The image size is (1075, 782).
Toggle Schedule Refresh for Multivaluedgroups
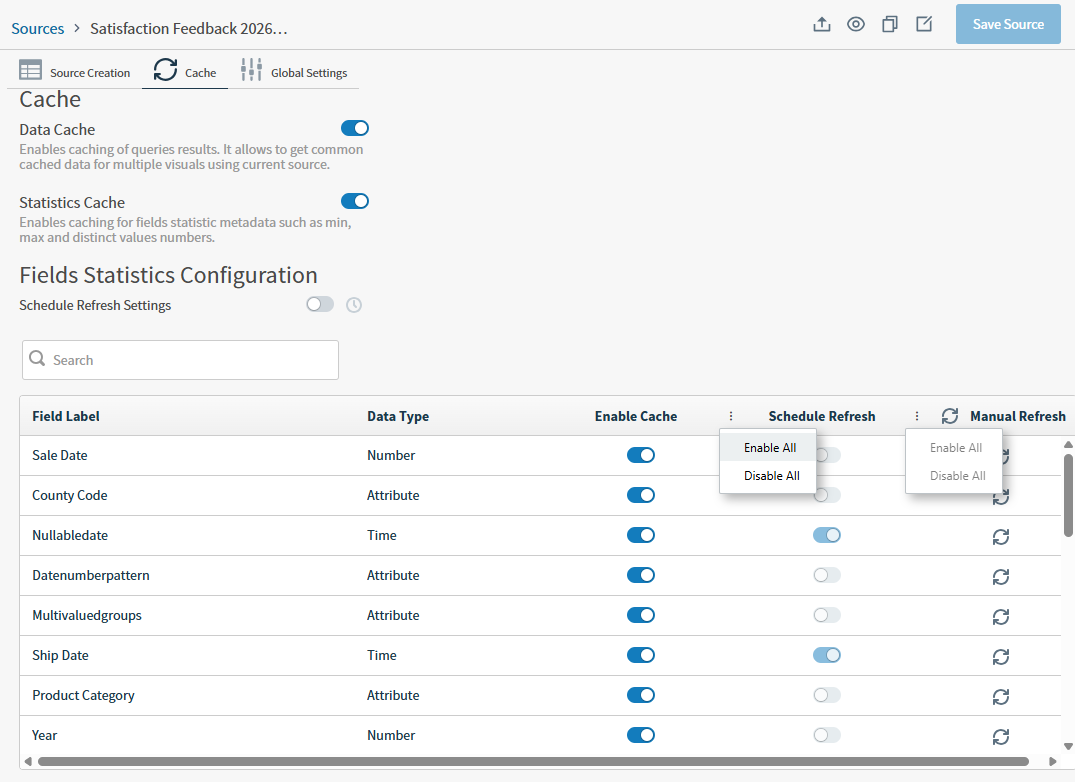tap(827, 615)
